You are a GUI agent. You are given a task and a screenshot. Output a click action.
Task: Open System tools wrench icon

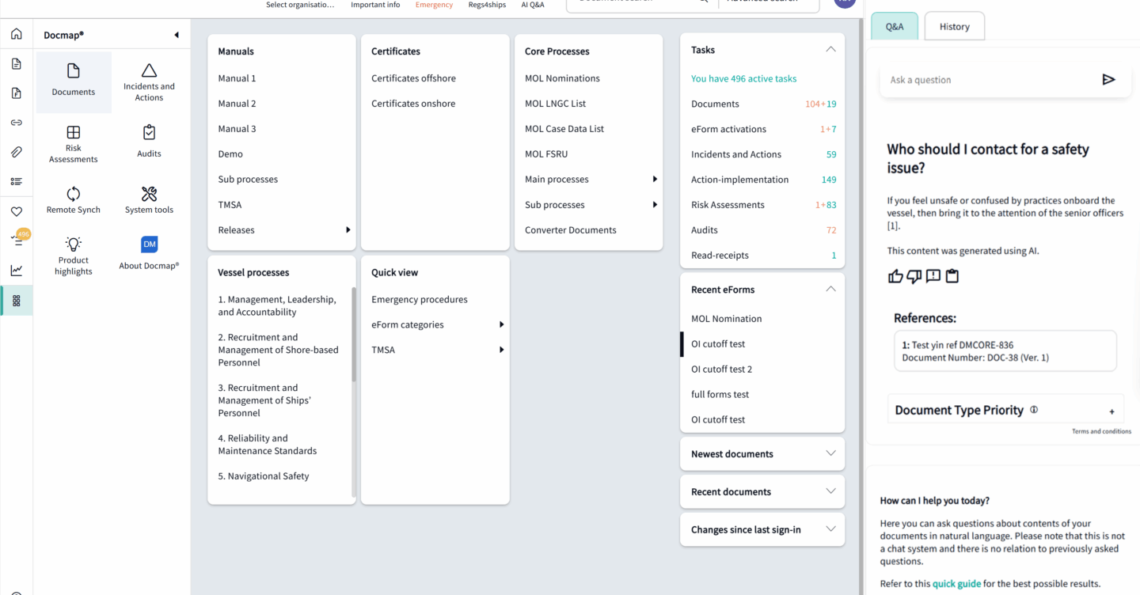pyautogui.click(x=149, y=194)
